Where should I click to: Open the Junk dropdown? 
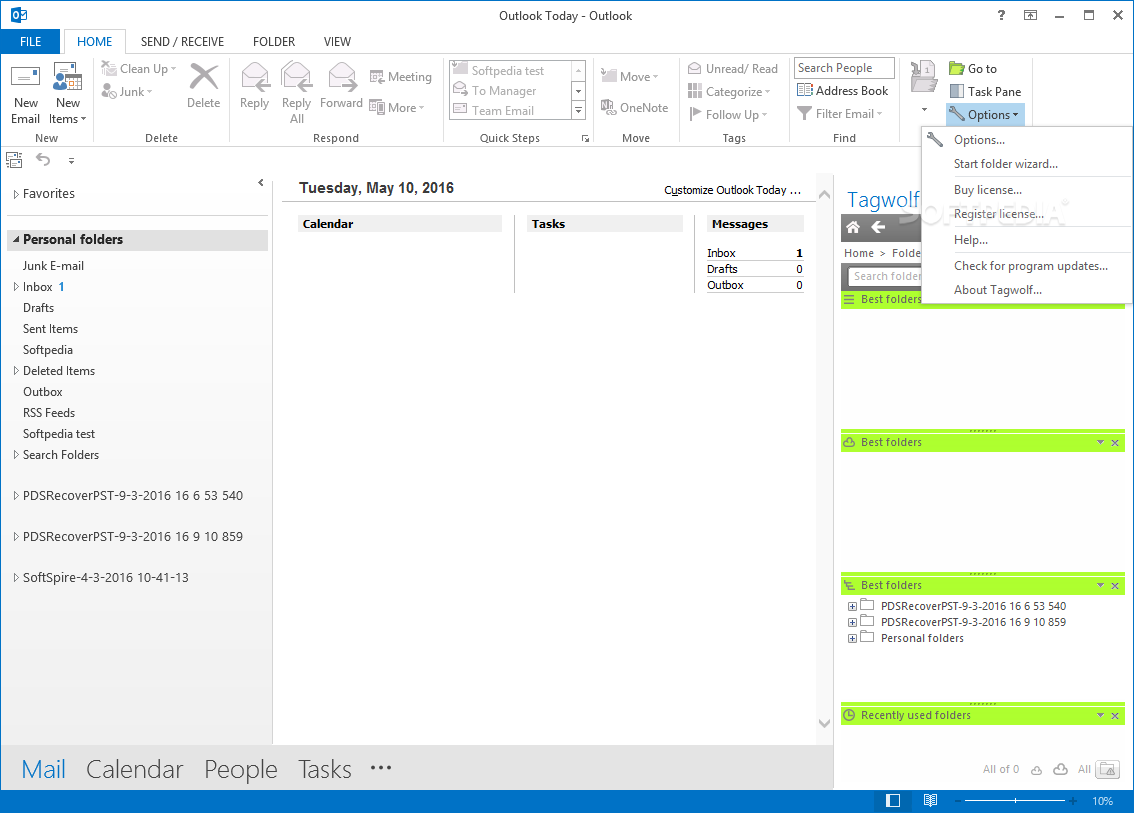point(127,92)
